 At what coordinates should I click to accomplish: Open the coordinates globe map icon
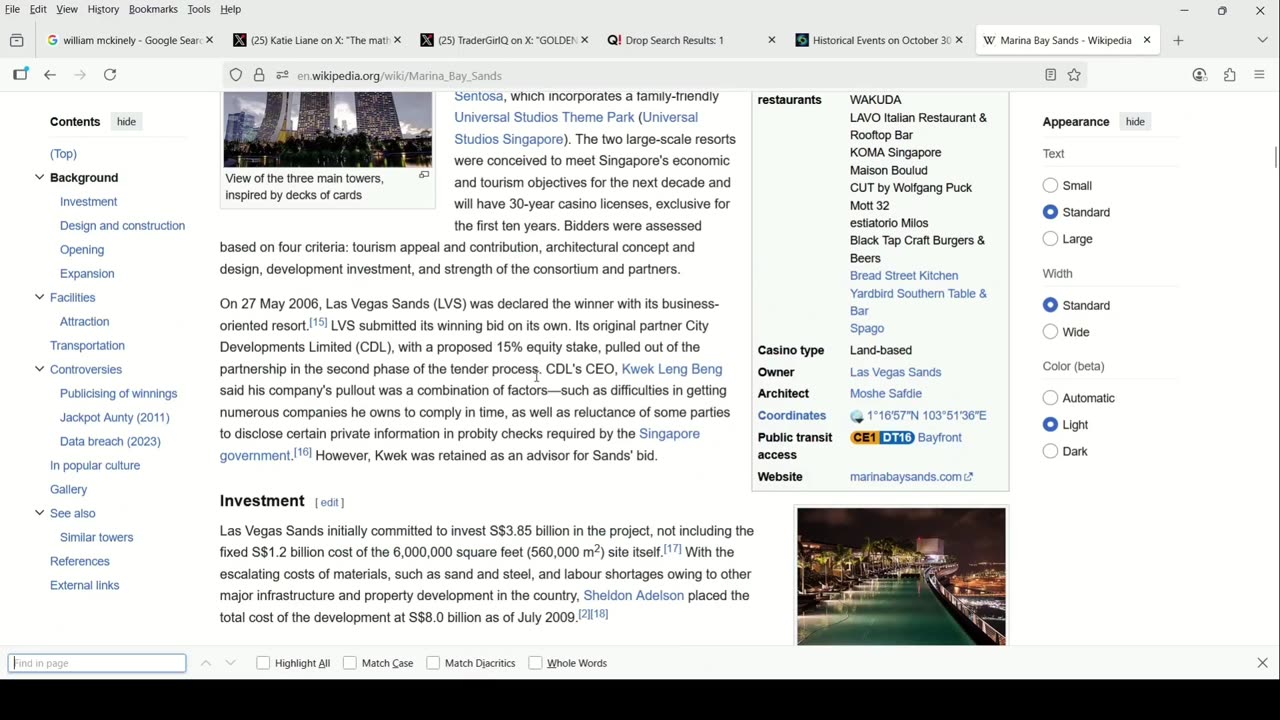[857, 416]
